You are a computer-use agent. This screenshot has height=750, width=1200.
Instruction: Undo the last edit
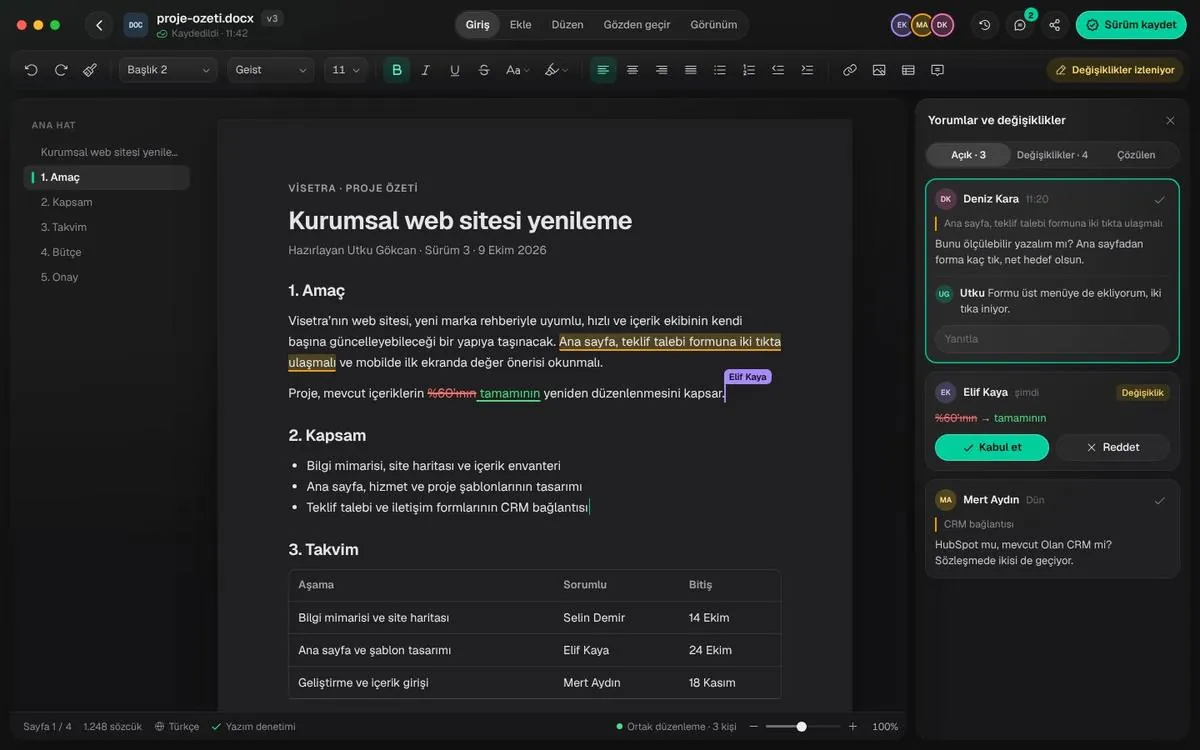pyautogui.click(x=31, y=70)
